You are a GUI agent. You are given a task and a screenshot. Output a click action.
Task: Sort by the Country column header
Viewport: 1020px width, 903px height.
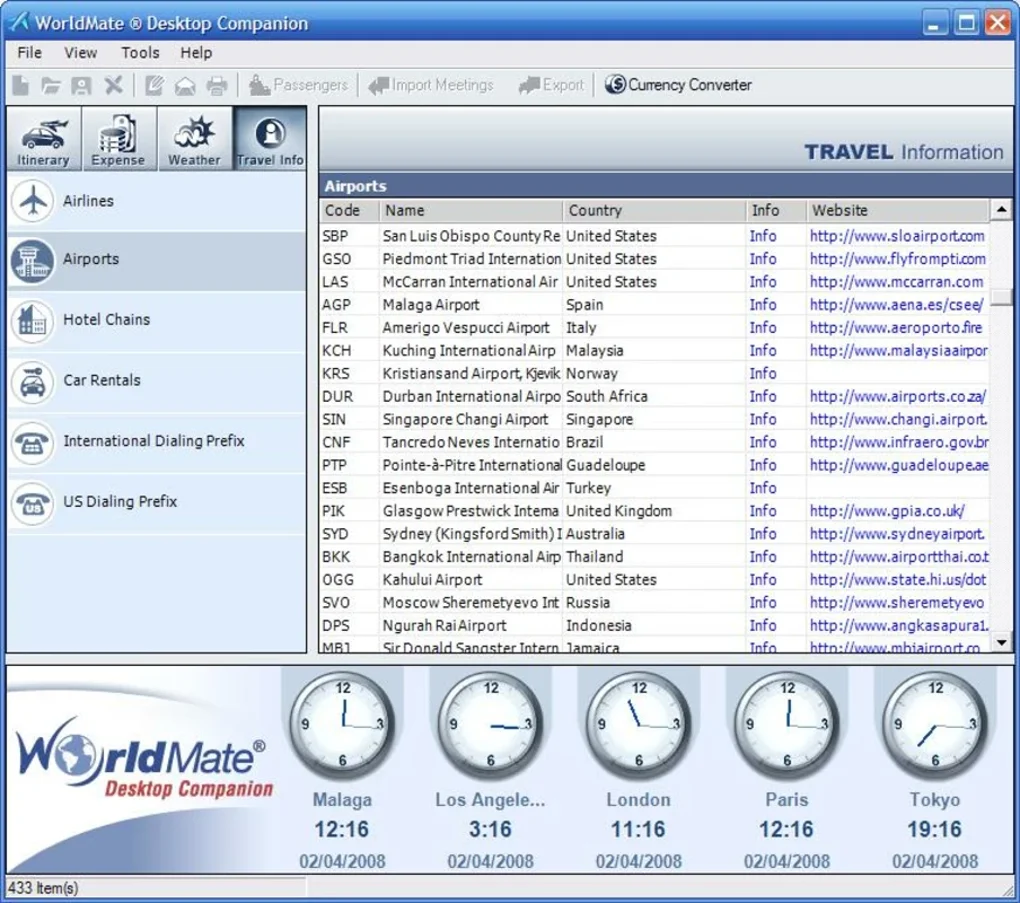[654, 211]
